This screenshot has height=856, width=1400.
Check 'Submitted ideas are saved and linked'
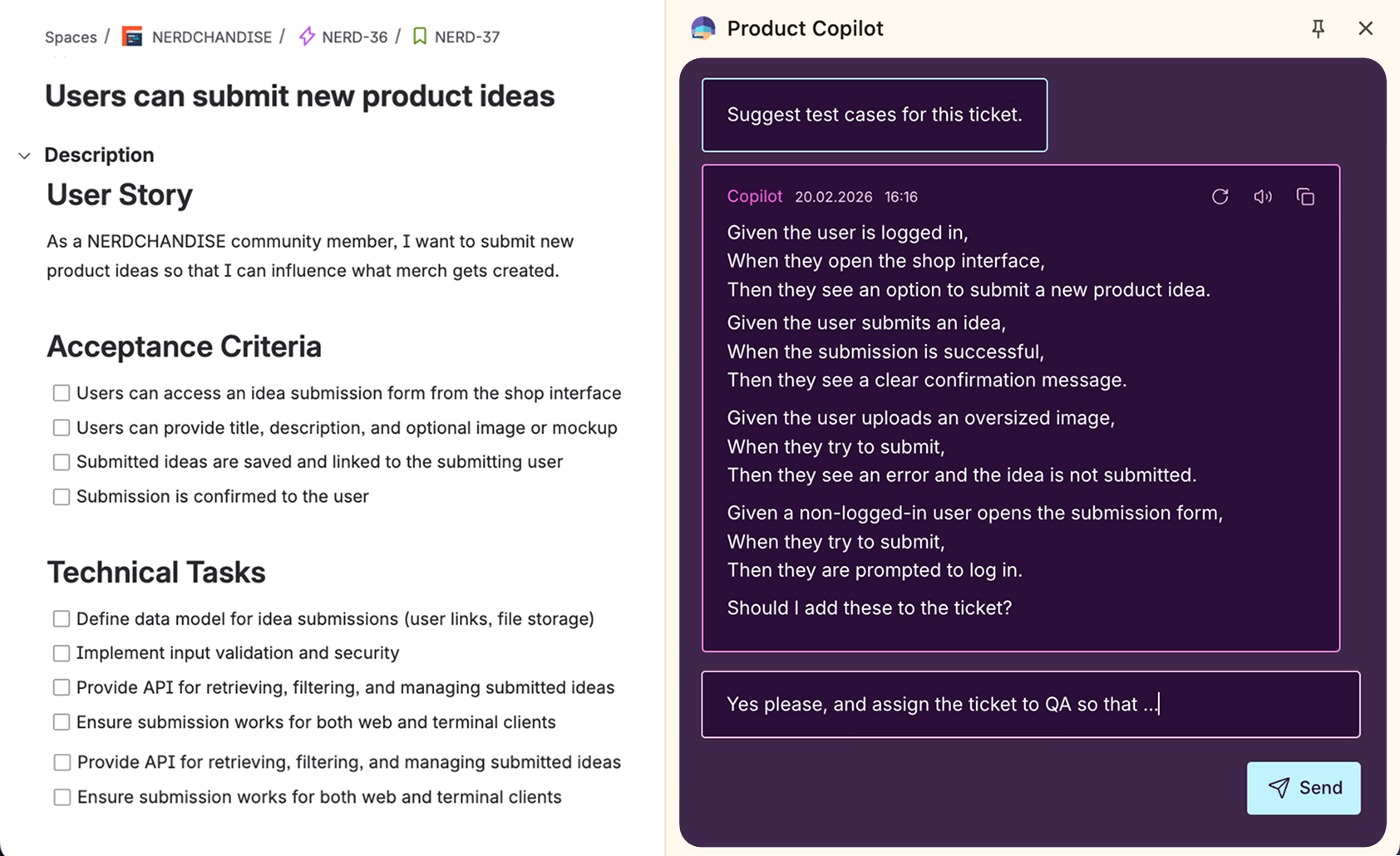(x=62, y=462)
